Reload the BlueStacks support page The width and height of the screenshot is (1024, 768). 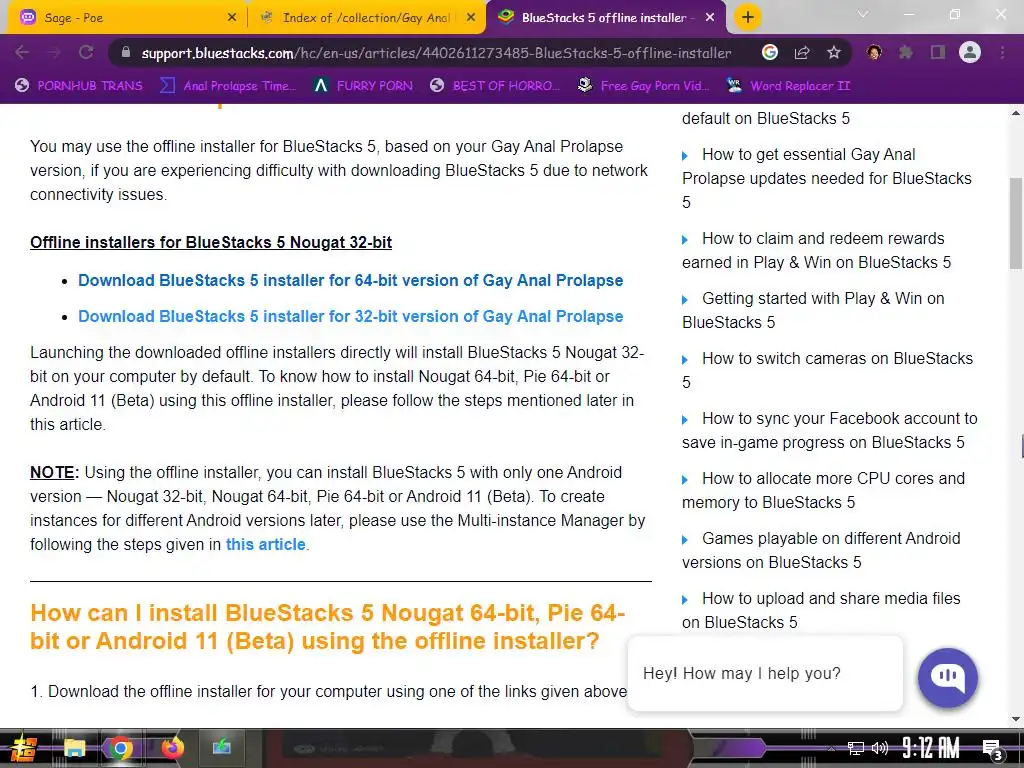point(86,53)
